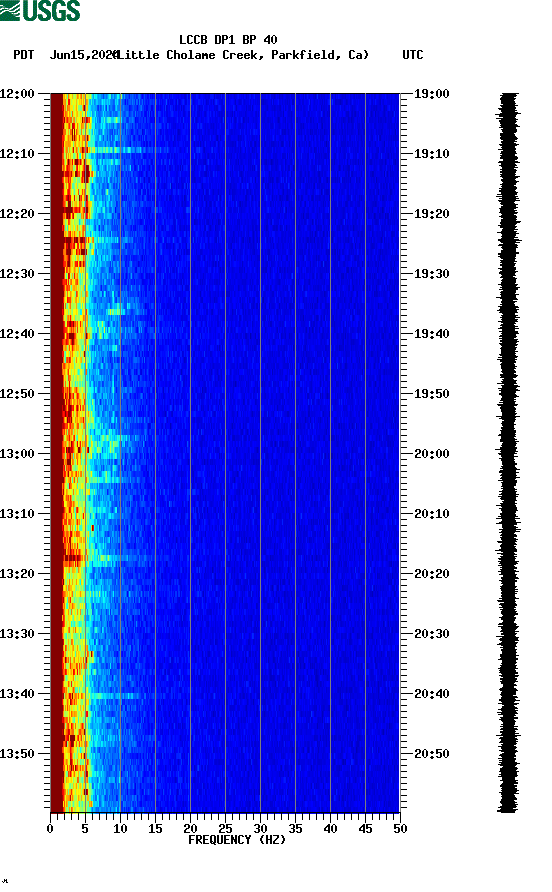Click the 13:50 PDT time label
Viewport: 552px width, 892px height.
tap(17, 754)
